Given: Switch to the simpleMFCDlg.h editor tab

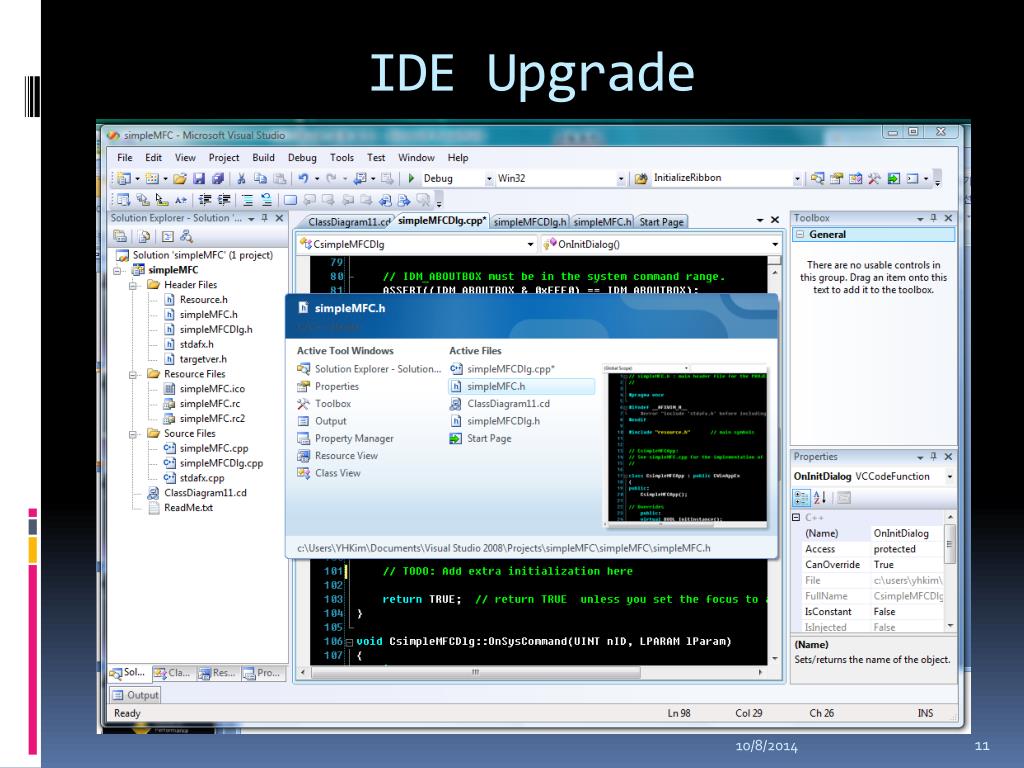Looking at the screenshot, I should (x=530, y=222).
